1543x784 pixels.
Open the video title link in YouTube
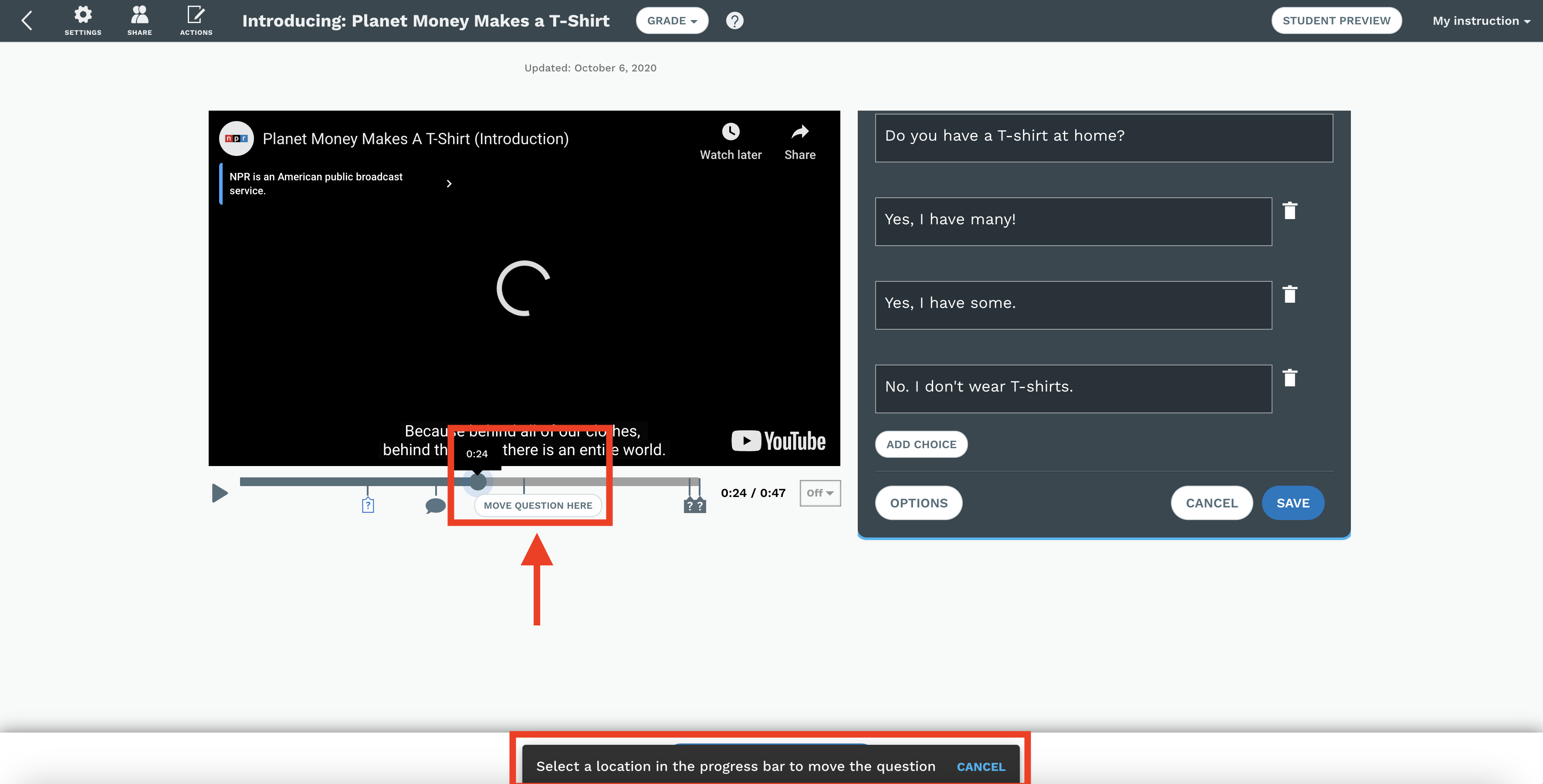pos(416,139)
